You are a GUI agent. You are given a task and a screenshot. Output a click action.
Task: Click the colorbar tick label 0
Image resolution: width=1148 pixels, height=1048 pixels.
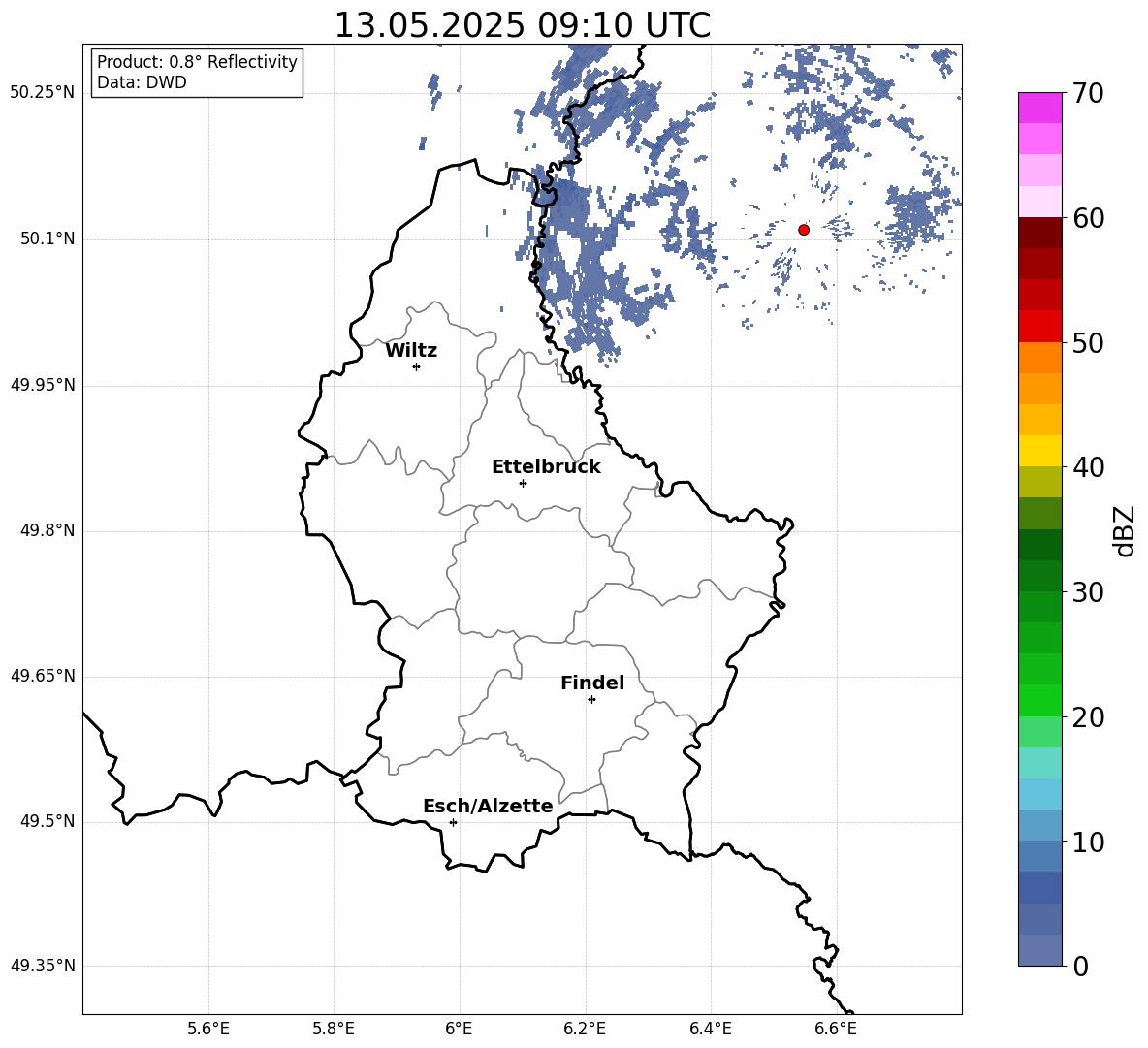[x=1081, y=966]
